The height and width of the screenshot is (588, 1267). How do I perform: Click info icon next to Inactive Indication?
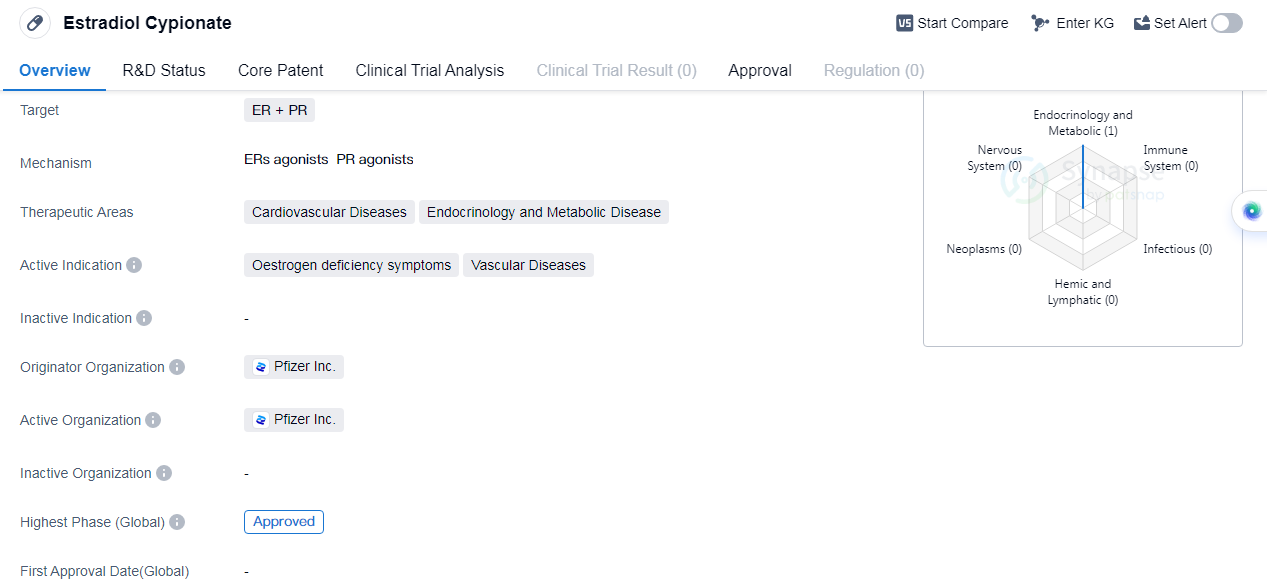point(144,318)
